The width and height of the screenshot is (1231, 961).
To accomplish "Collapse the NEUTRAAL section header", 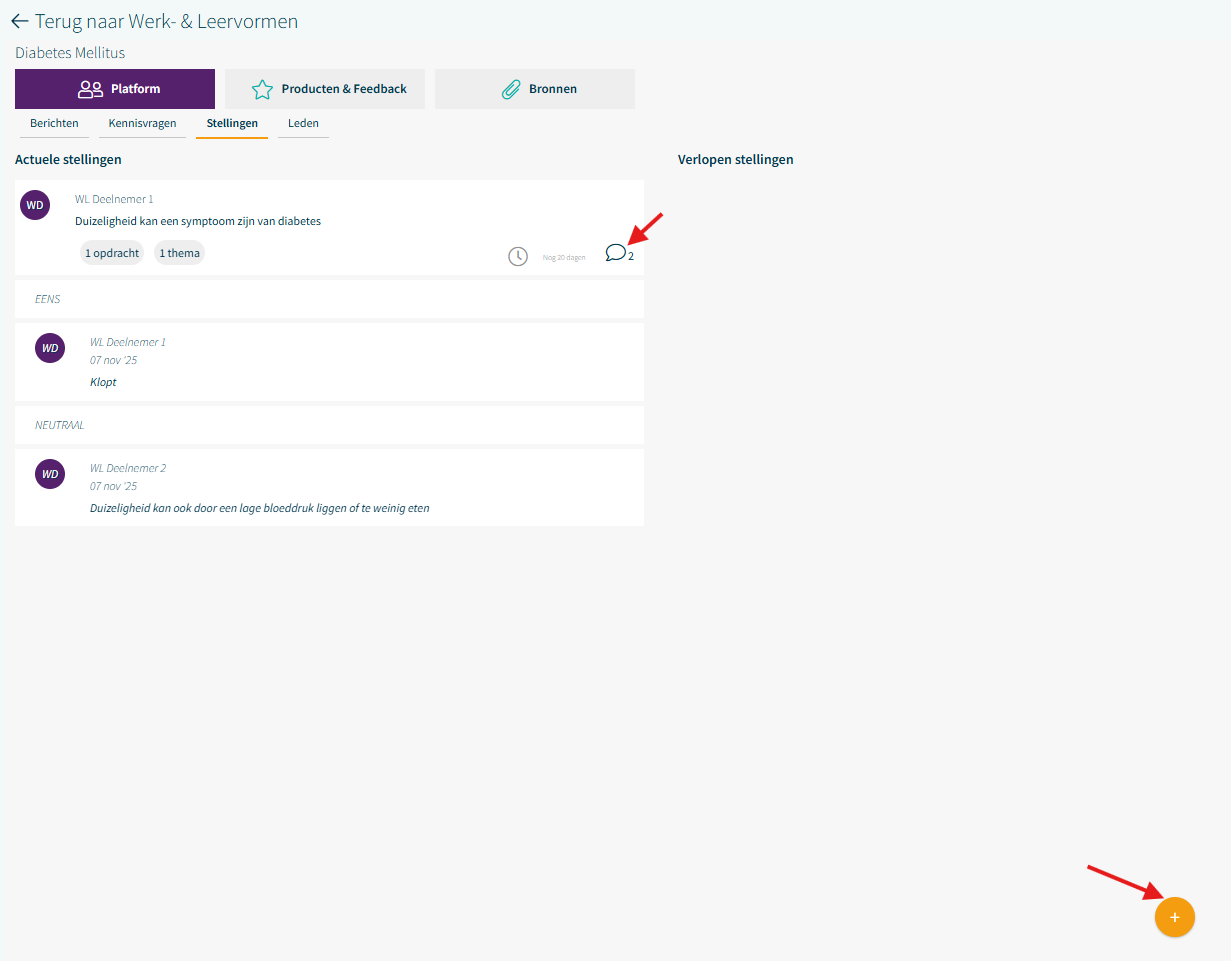I will coord(329,425).
